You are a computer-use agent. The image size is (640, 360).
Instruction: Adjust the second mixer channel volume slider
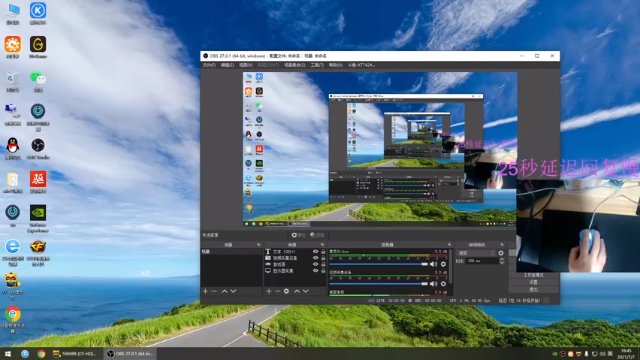point(378,284)
